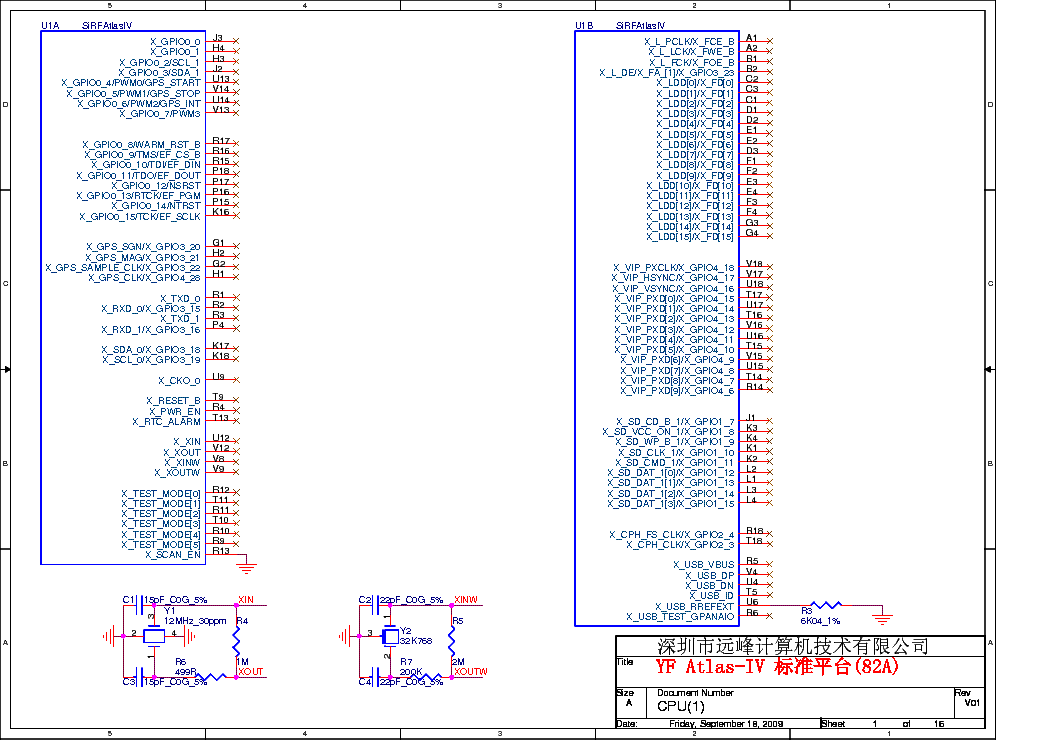Click the X_VIP_PXCLK/X_GPIO4_18 pin label

click(x=674, y=267)
